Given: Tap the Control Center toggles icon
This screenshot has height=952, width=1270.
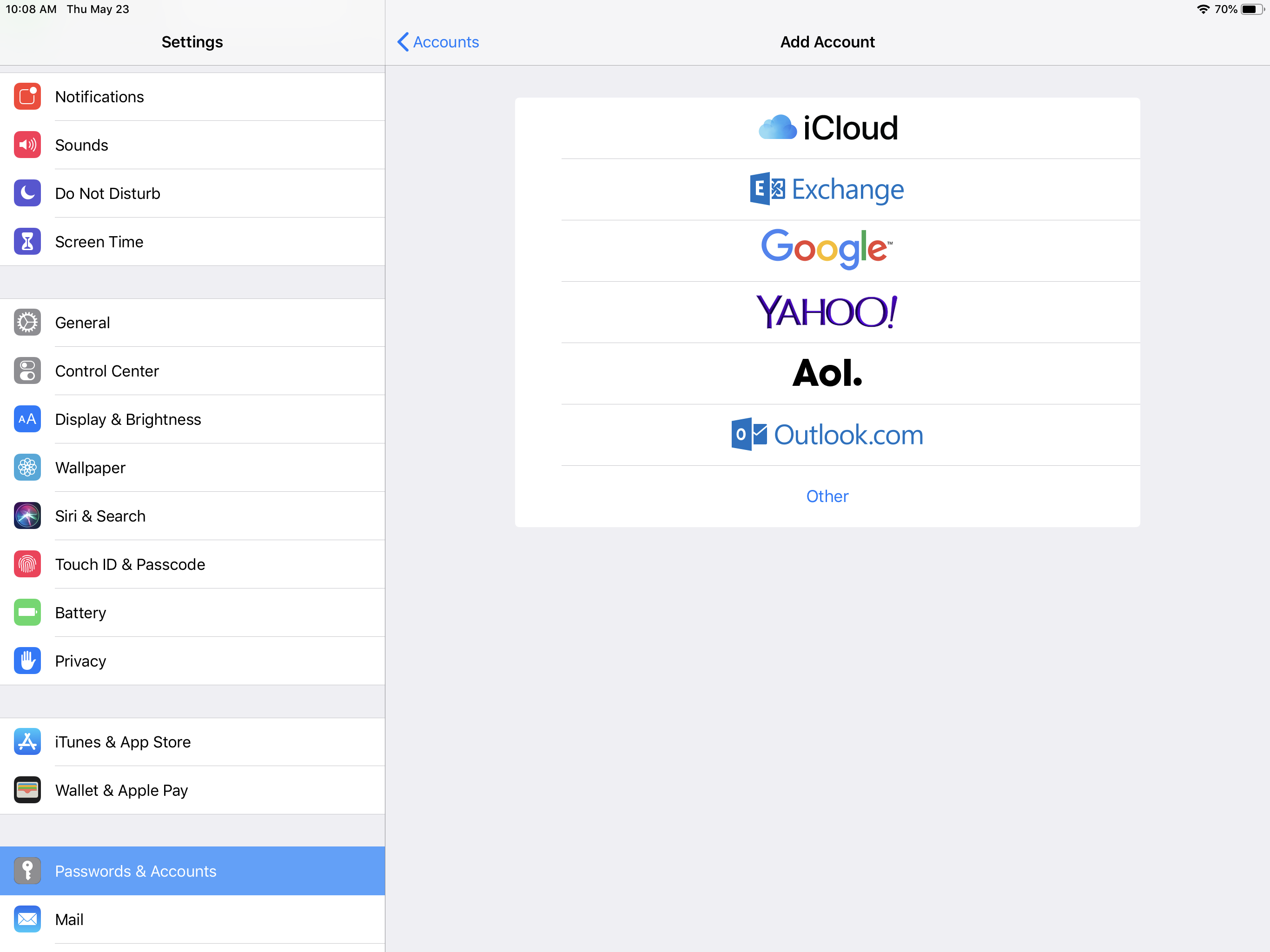Looking at the screenshot, I should [27, 370].
